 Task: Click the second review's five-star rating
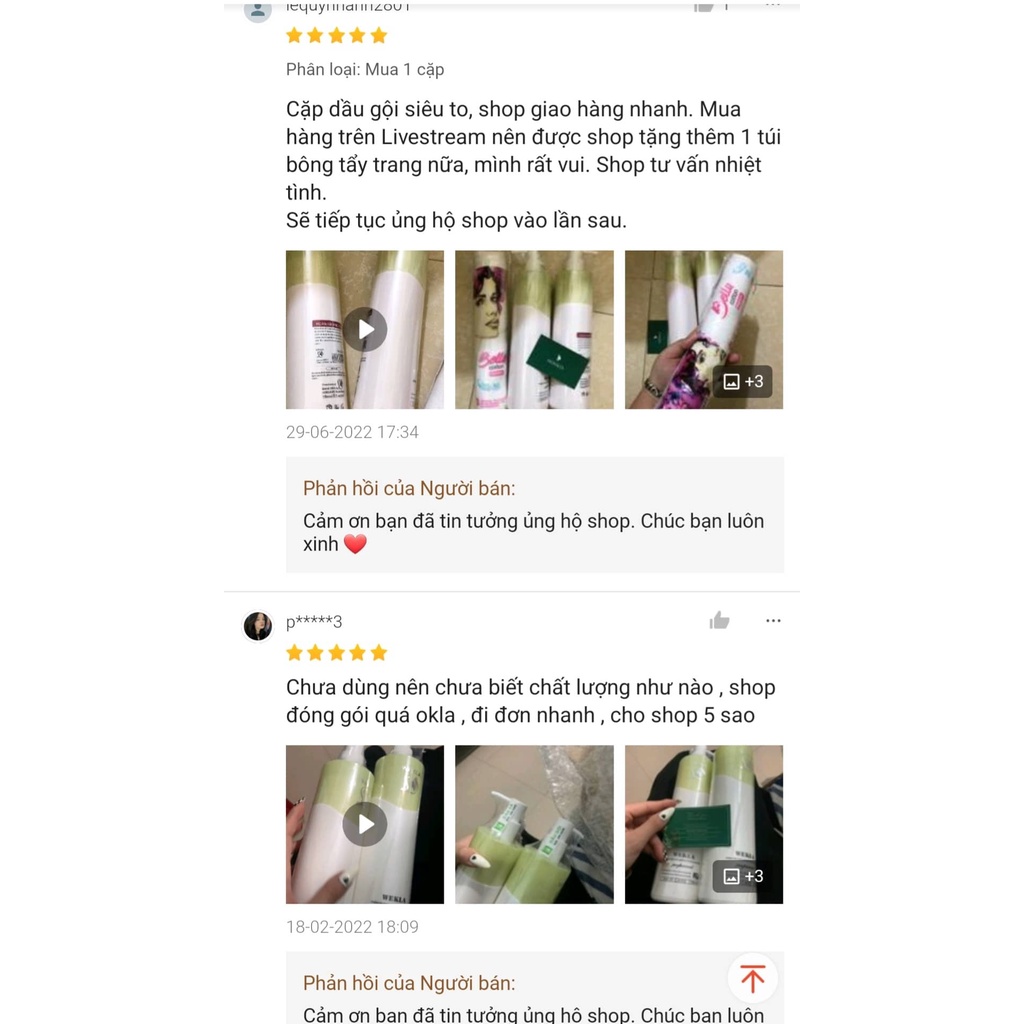point(337,652)
